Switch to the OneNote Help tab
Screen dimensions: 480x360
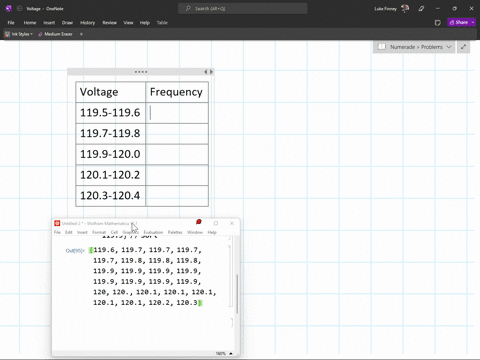(145, 23)
